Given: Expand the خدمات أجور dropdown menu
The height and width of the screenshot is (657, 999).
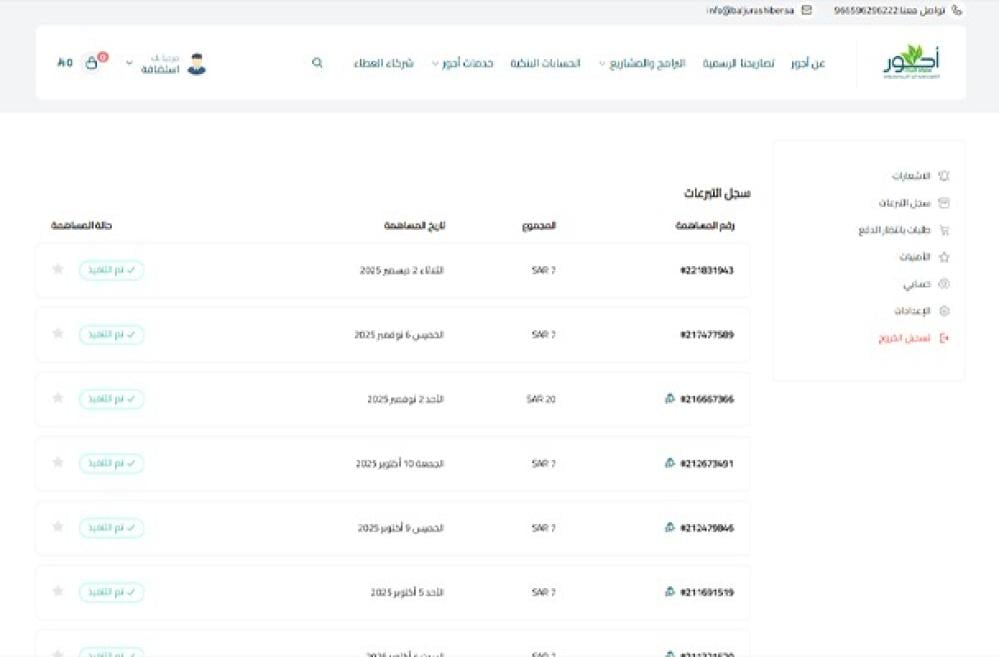Looking at the screenshot, I should pos(462,64).
